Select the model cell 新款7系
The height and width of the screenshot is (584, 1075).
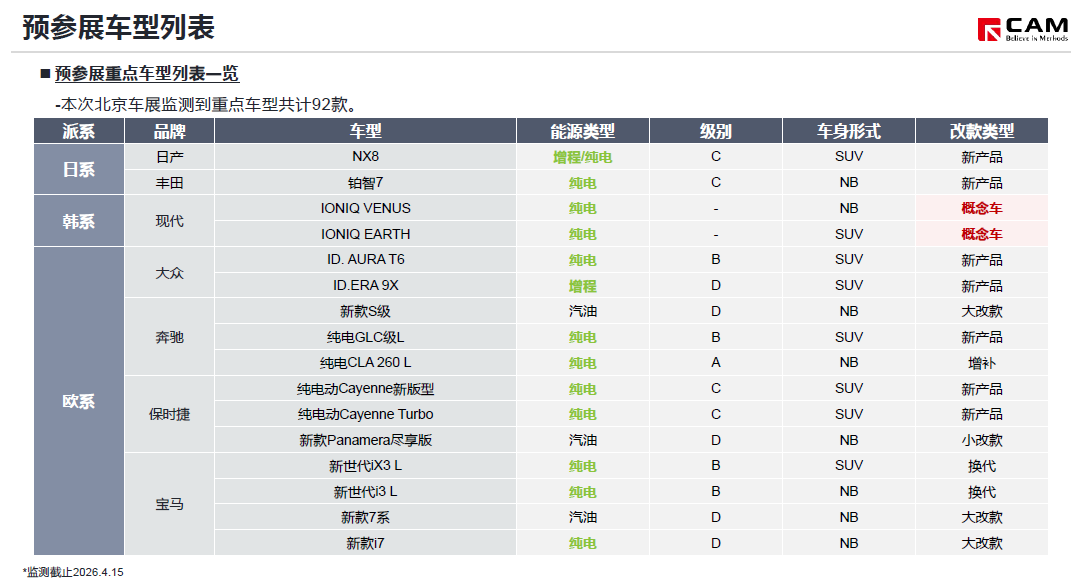(x=365, y=518)
